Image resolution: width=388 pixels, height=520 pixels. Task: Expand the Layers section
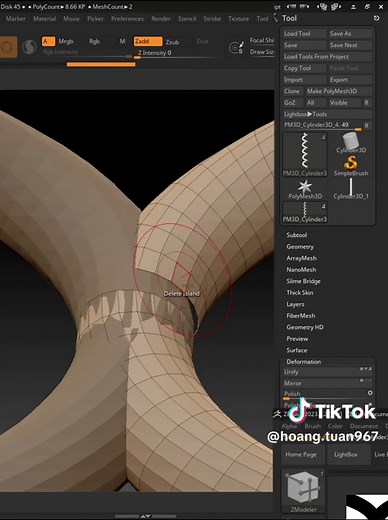(295, 304)
